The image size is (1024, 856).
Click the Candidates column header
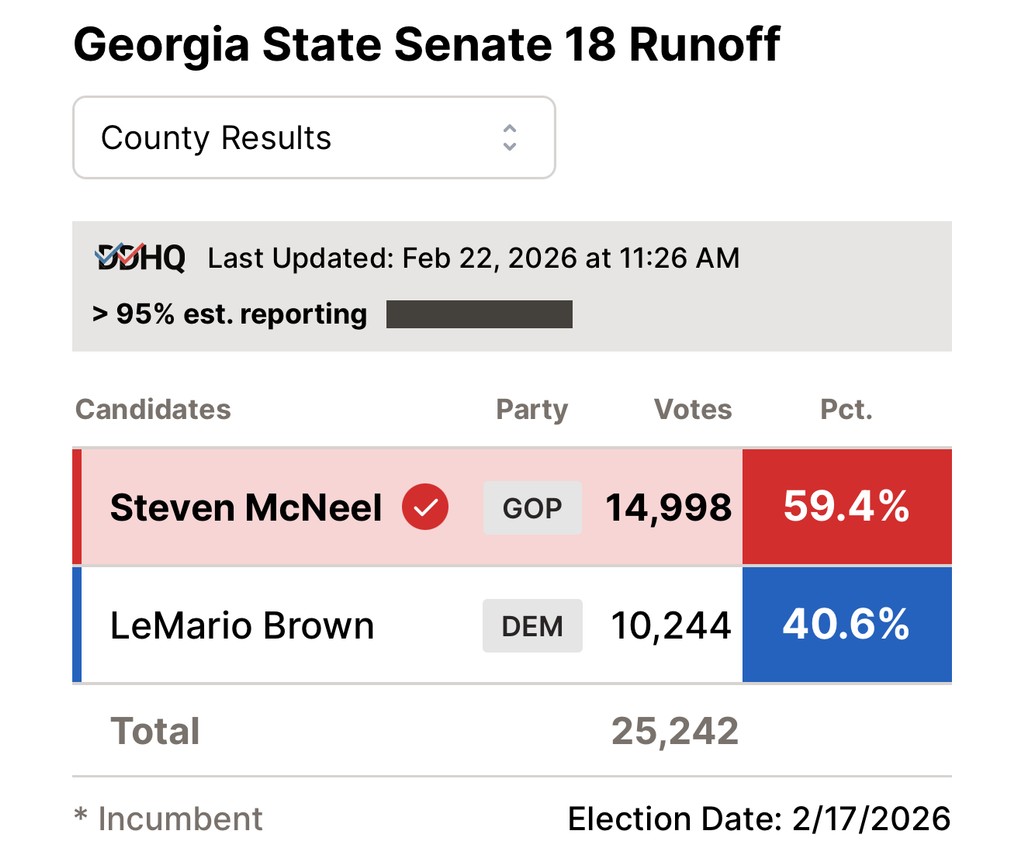(x=153, y=409)
